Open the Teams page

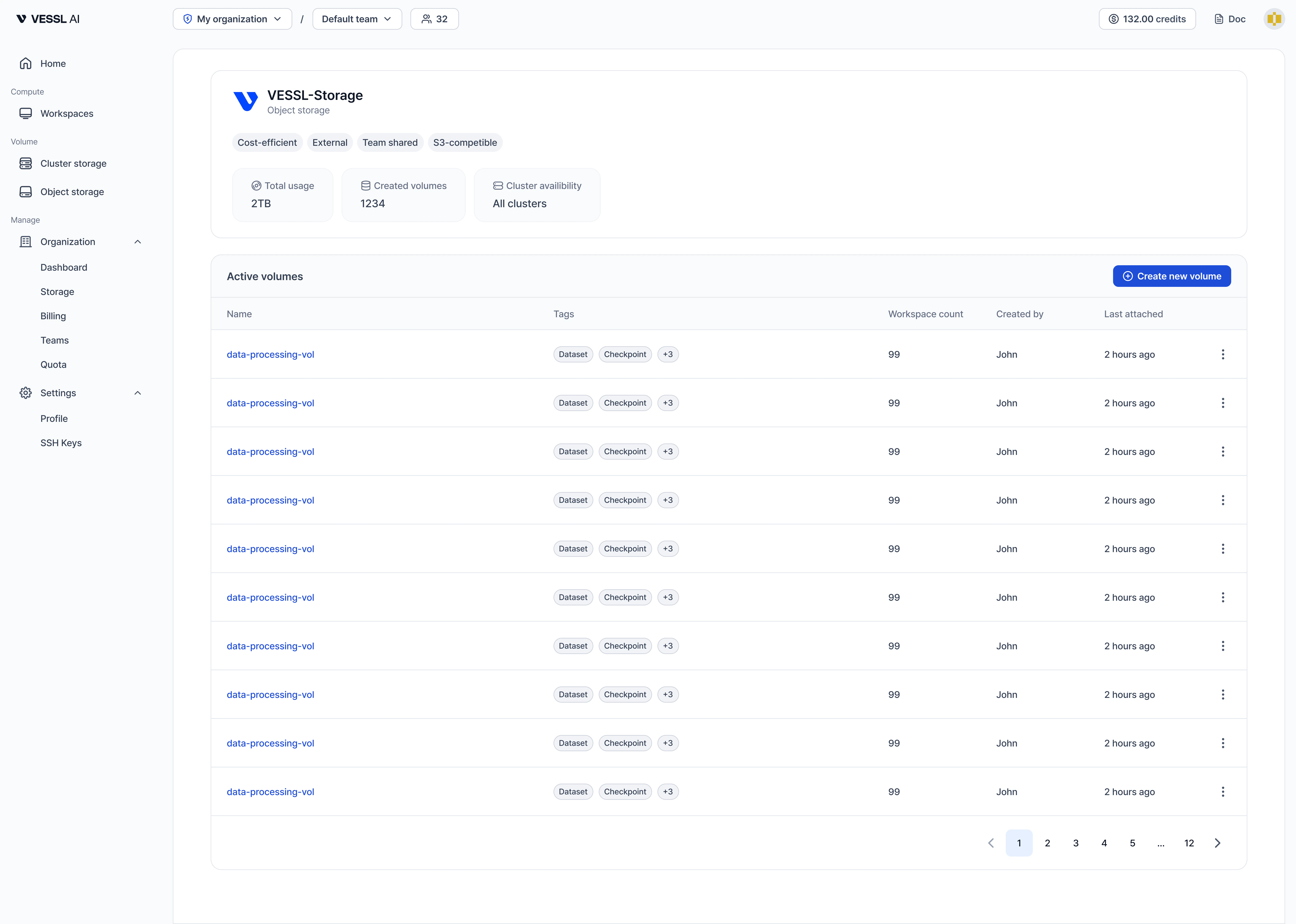point(55,340)
